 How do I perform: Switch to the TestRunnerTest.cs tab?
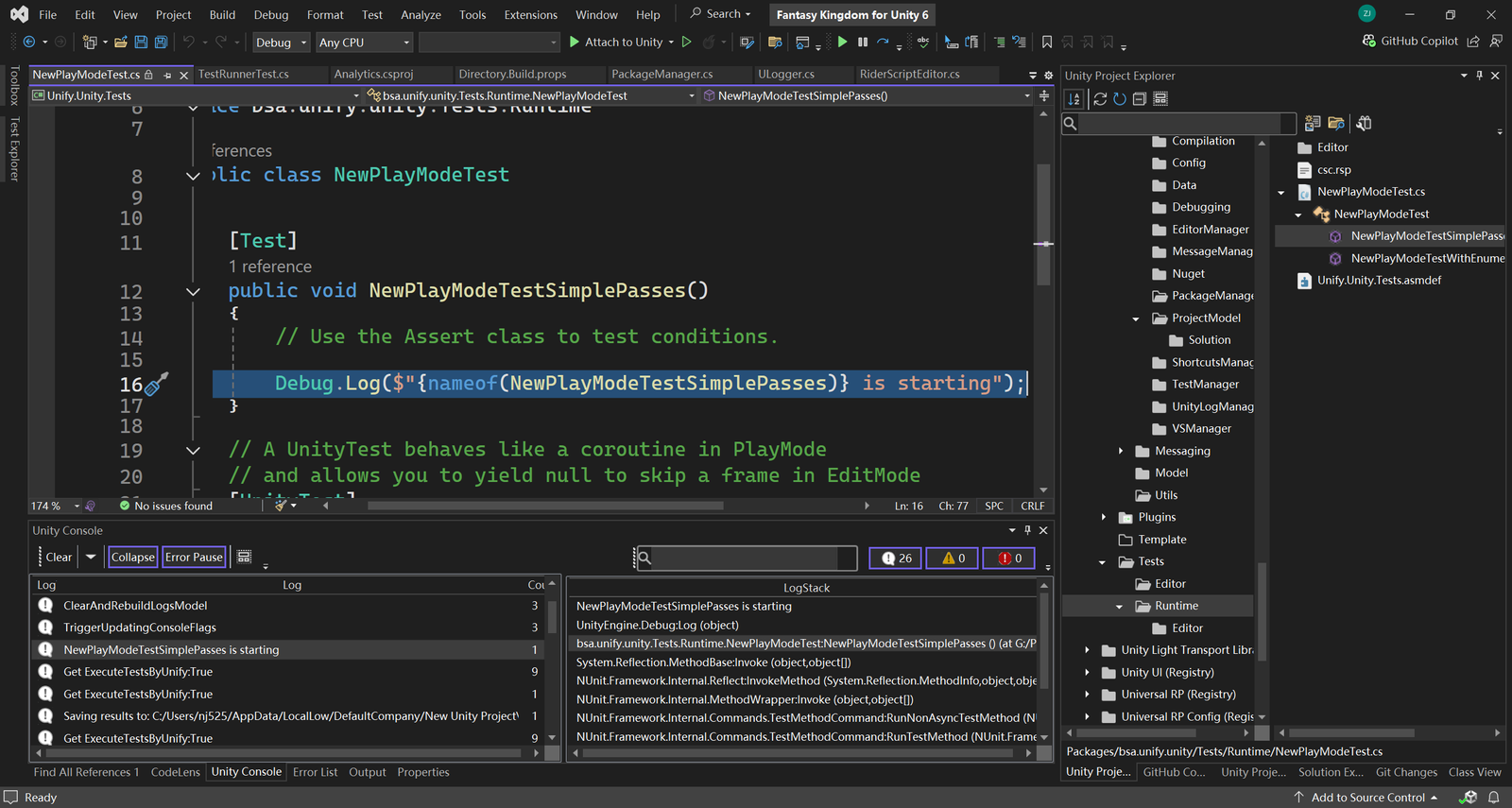tap(244, 74)
